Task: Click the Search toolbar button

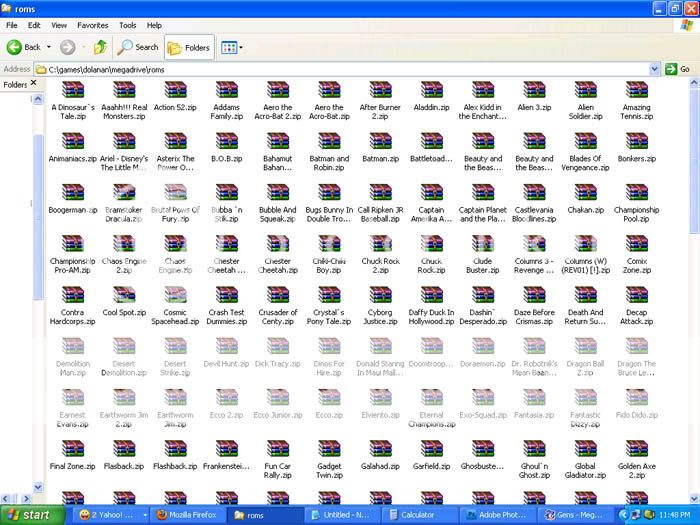Action: [138, 47]
